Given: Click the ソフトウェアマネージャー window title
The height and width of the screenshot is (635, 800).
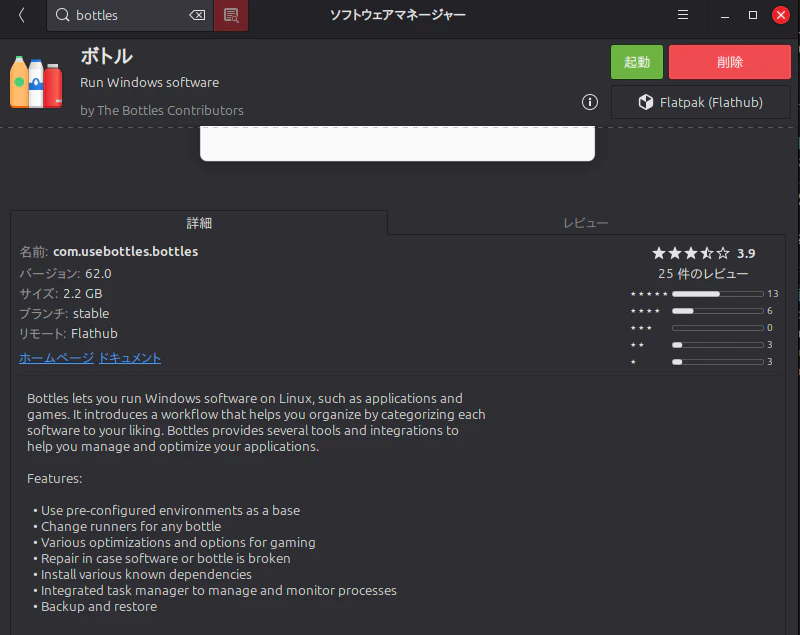Looking at the screenshot, I should (397, 15).
